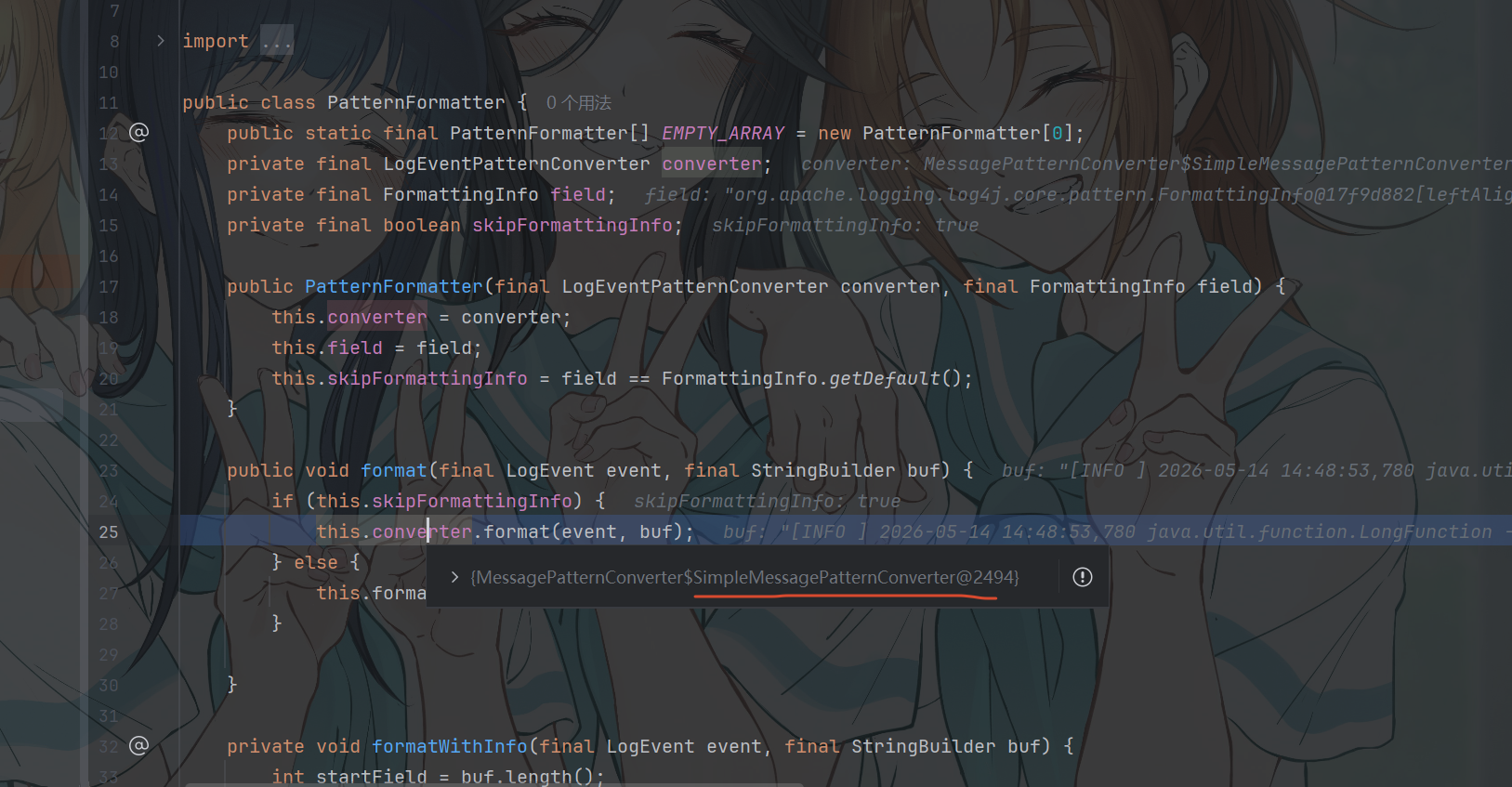This screenshot has width=1512, height=787.
Task: Click the 'startField' variable on line 33
Action: [x=372, y=776]
